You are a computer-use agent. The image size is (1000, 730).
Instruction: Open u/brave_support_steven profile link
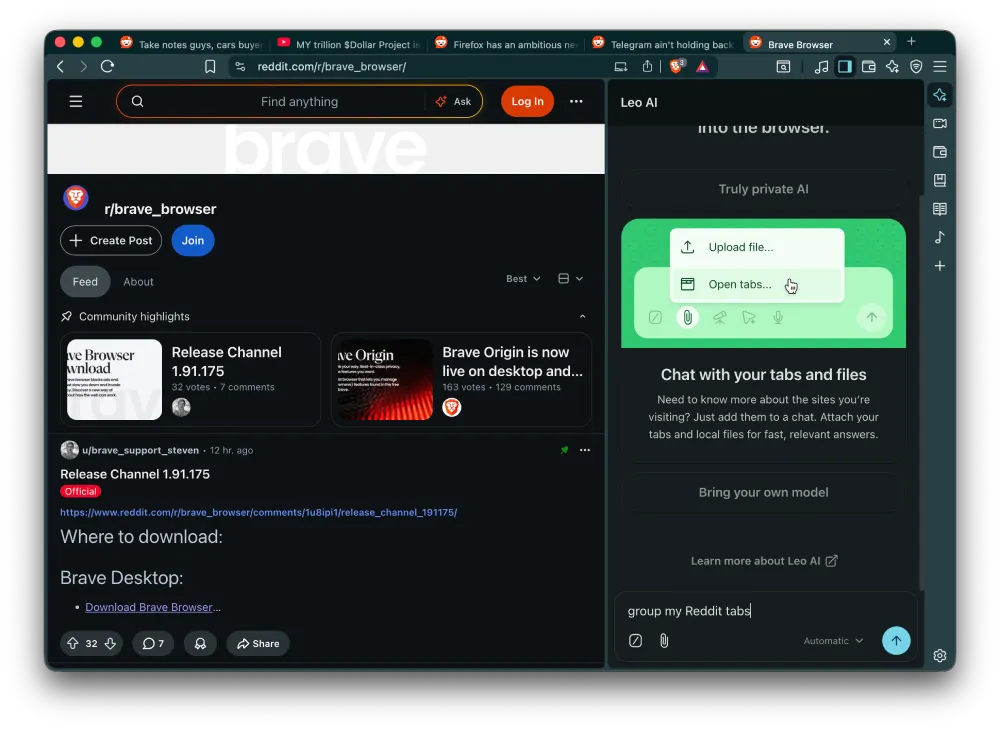[x=140, y=450]
